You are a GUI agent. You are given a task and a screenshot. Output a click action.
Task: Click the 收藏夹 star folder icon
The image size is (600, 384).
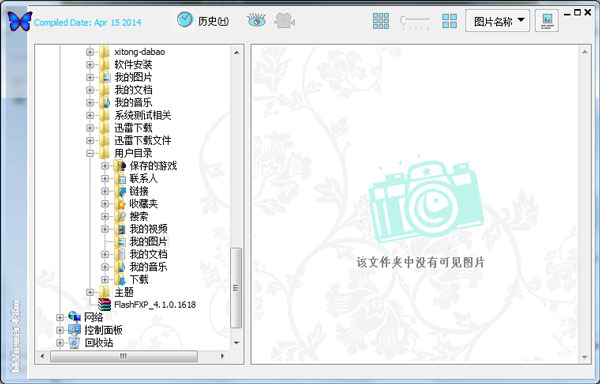(x=120, y=203)
